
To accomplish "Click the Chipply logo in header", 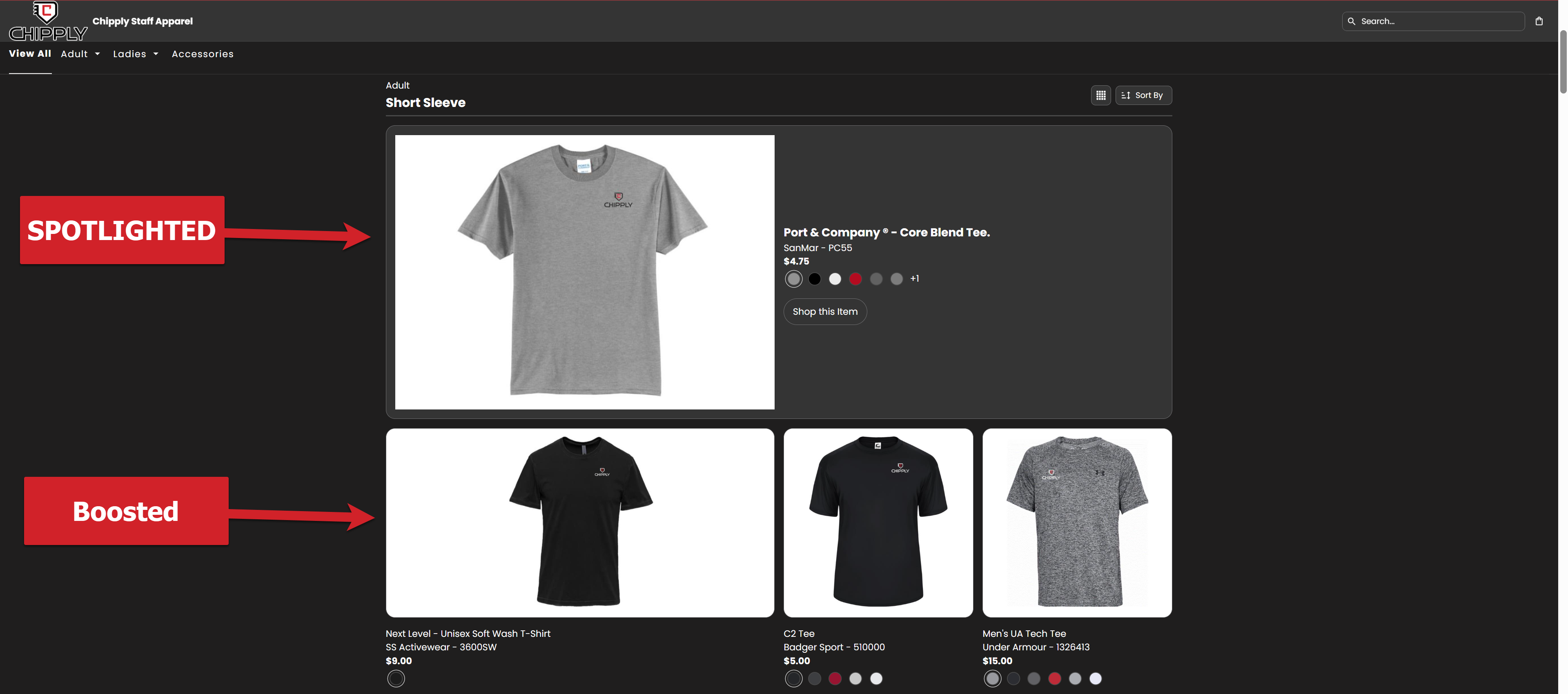I will (x=47, y=21).
